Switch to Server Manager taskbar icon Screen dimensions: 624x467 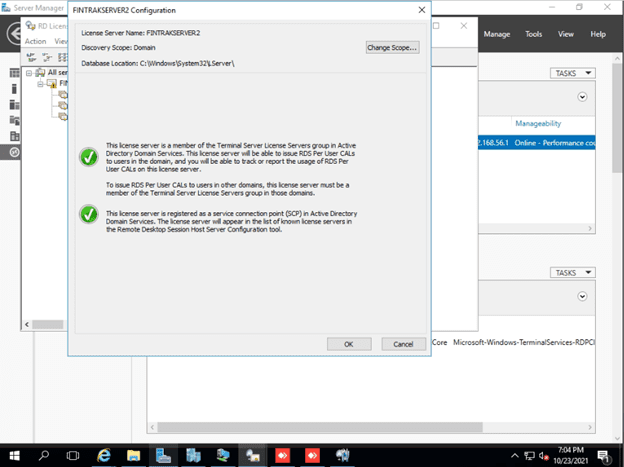pyautogui.click(x=163, y=455)
